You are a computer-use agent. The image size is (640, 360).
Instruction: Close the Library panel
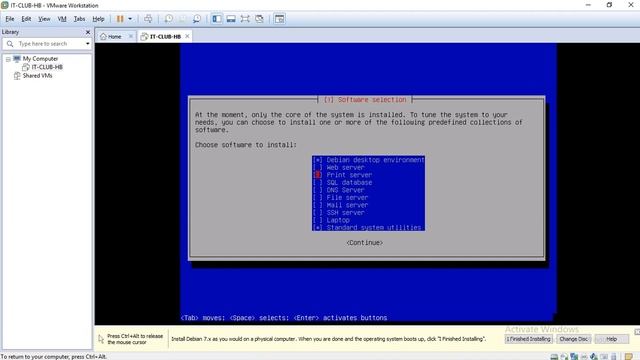(88, 32)
